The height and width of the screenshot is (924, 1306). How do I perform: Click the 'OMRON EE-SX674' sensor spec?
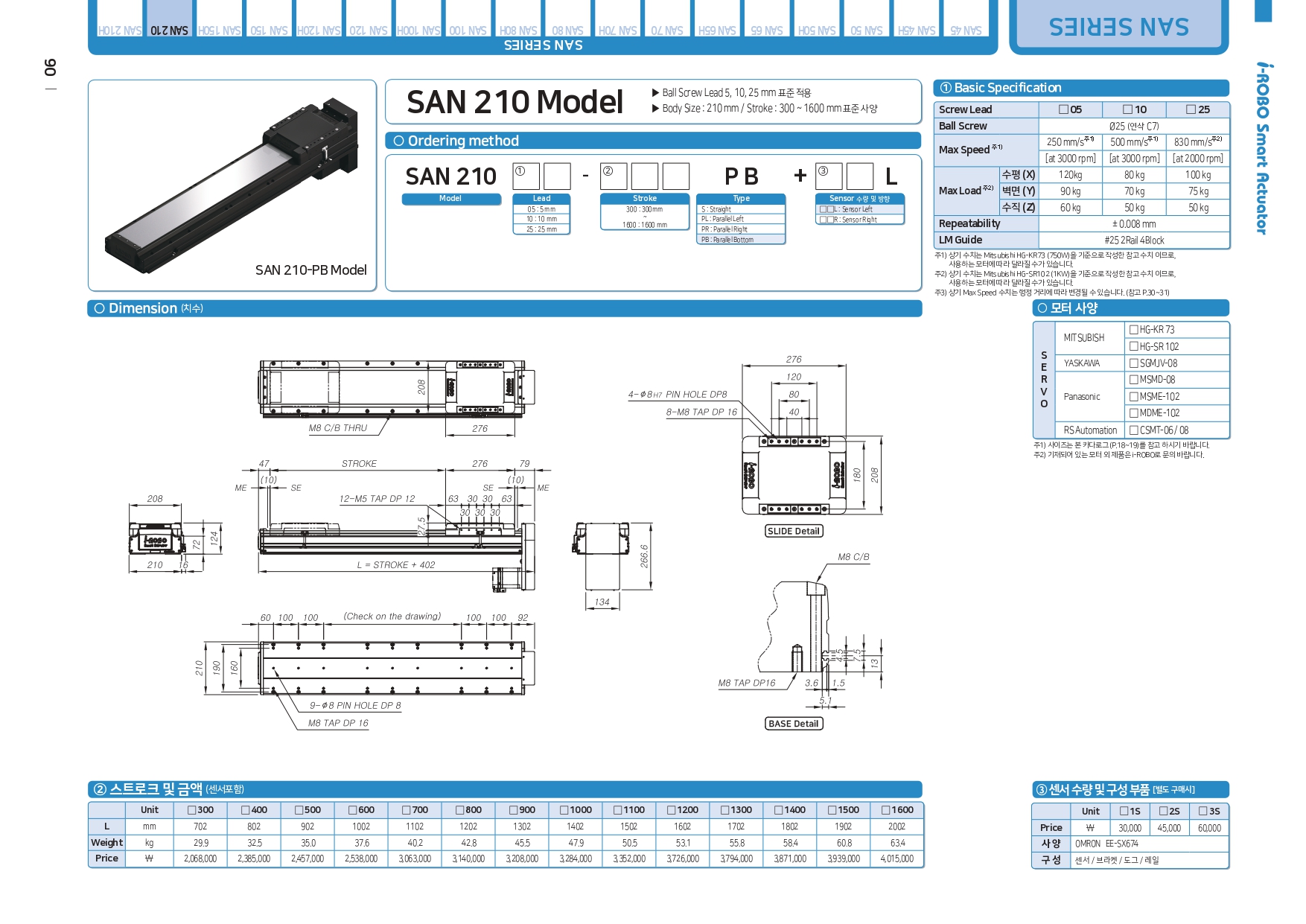point(1106,844)
